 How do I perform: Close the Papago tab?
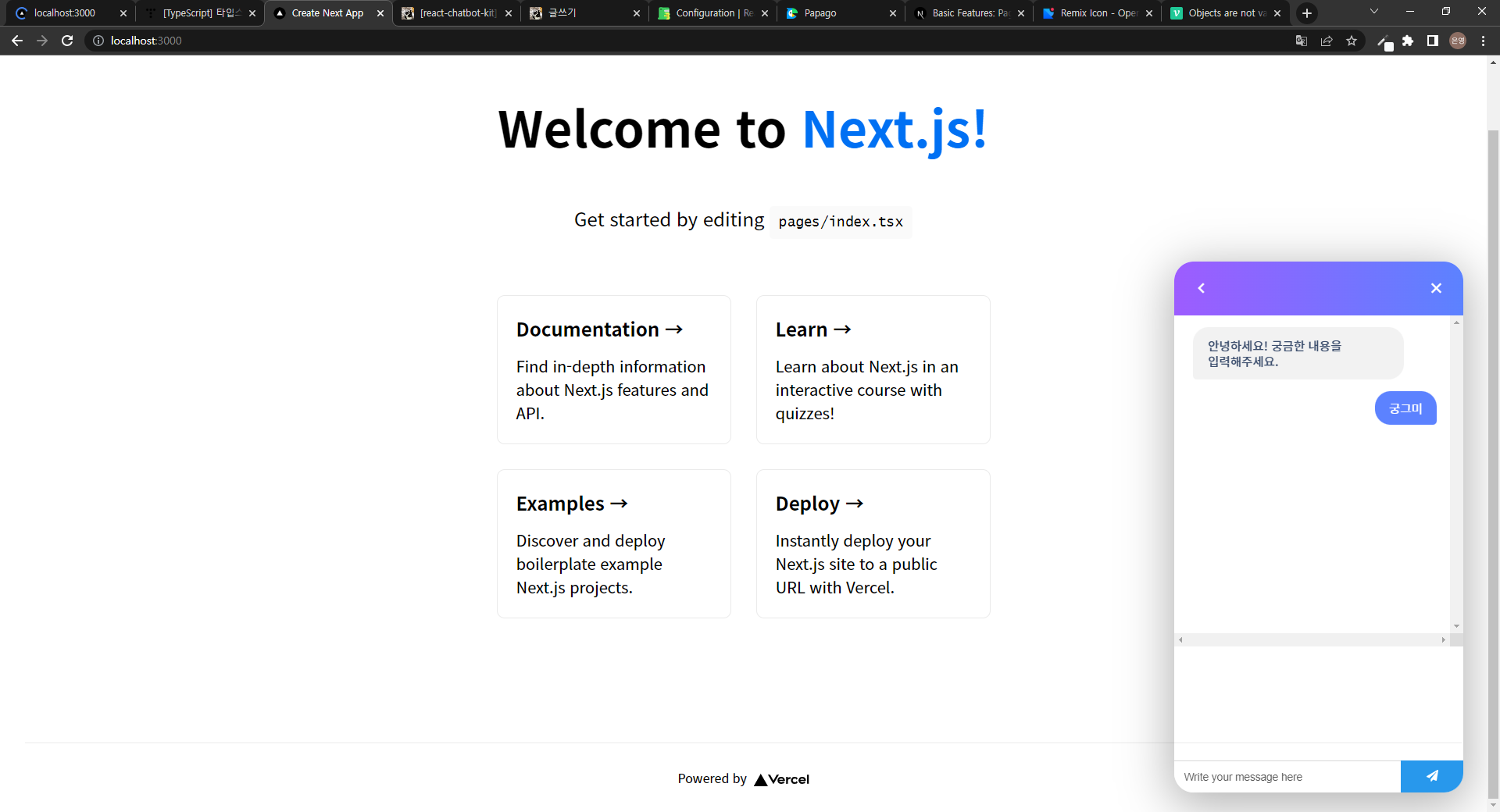(x=893, y=13)
